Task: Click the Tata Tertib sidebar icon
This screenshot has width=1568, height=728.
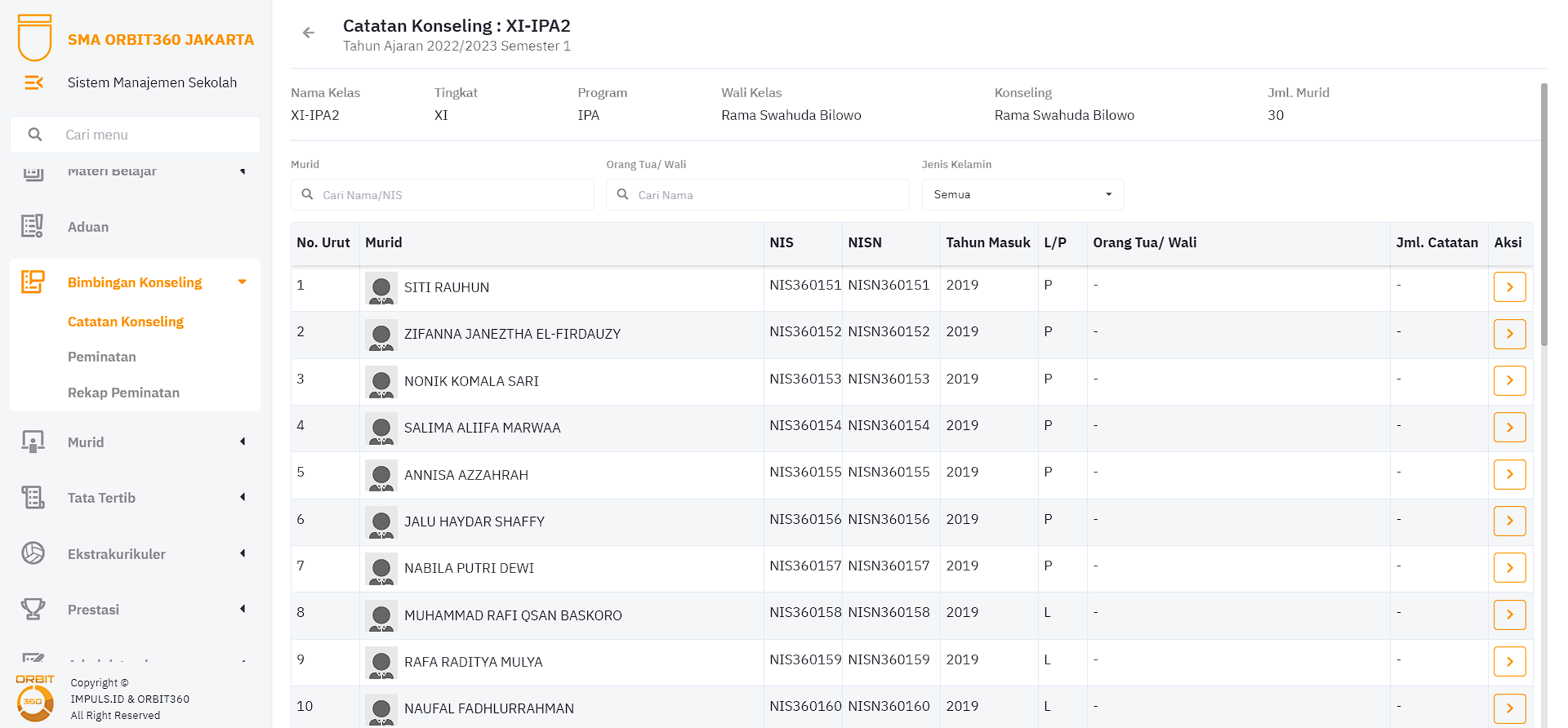Action: click(x=33, y=497)
